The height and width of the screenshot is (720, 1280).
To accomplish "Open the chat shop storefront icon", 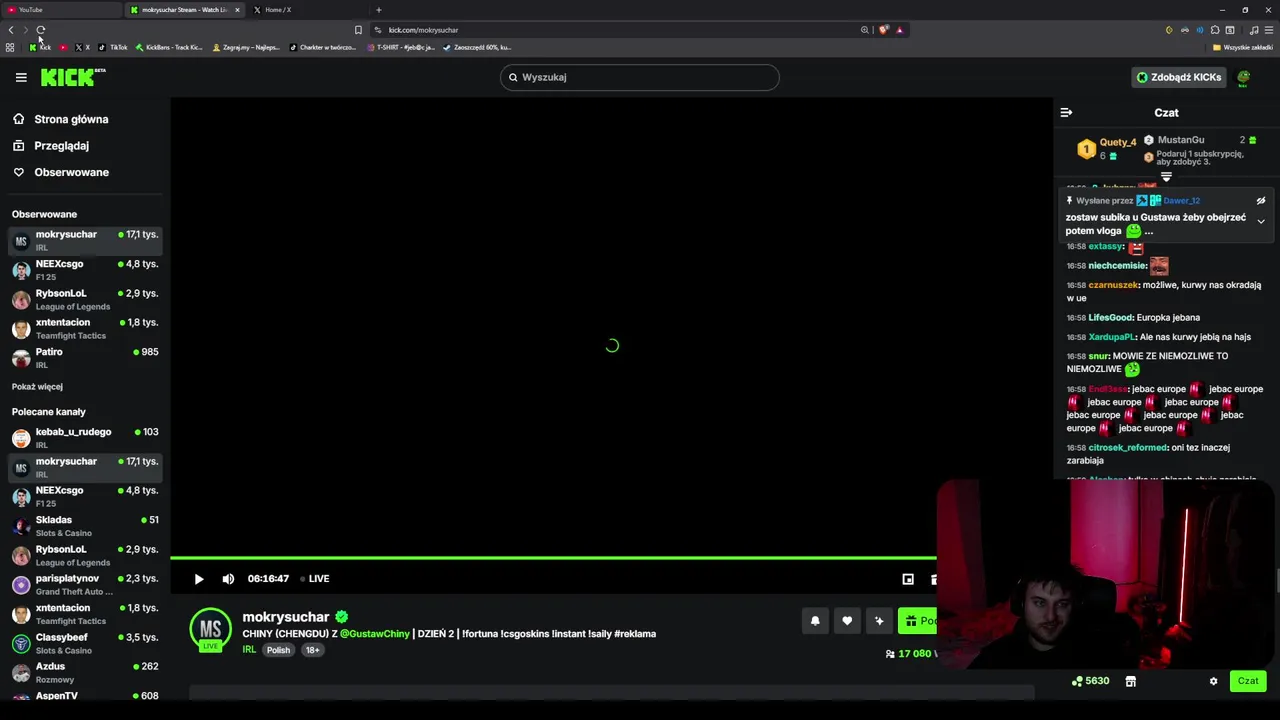I will (1131, 681).
